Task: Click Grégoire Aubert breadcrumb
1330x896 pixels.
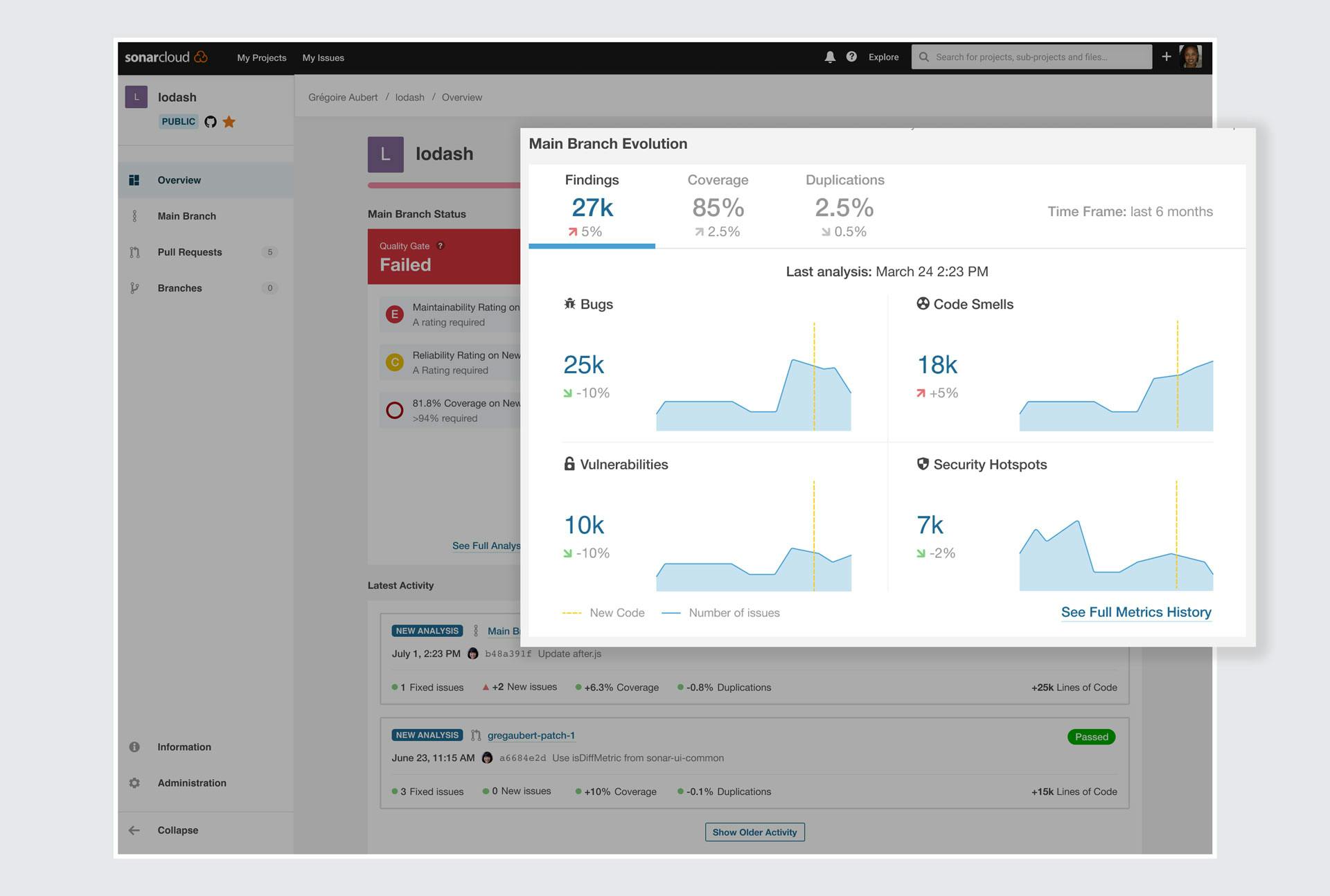Action: coord(343,98)
